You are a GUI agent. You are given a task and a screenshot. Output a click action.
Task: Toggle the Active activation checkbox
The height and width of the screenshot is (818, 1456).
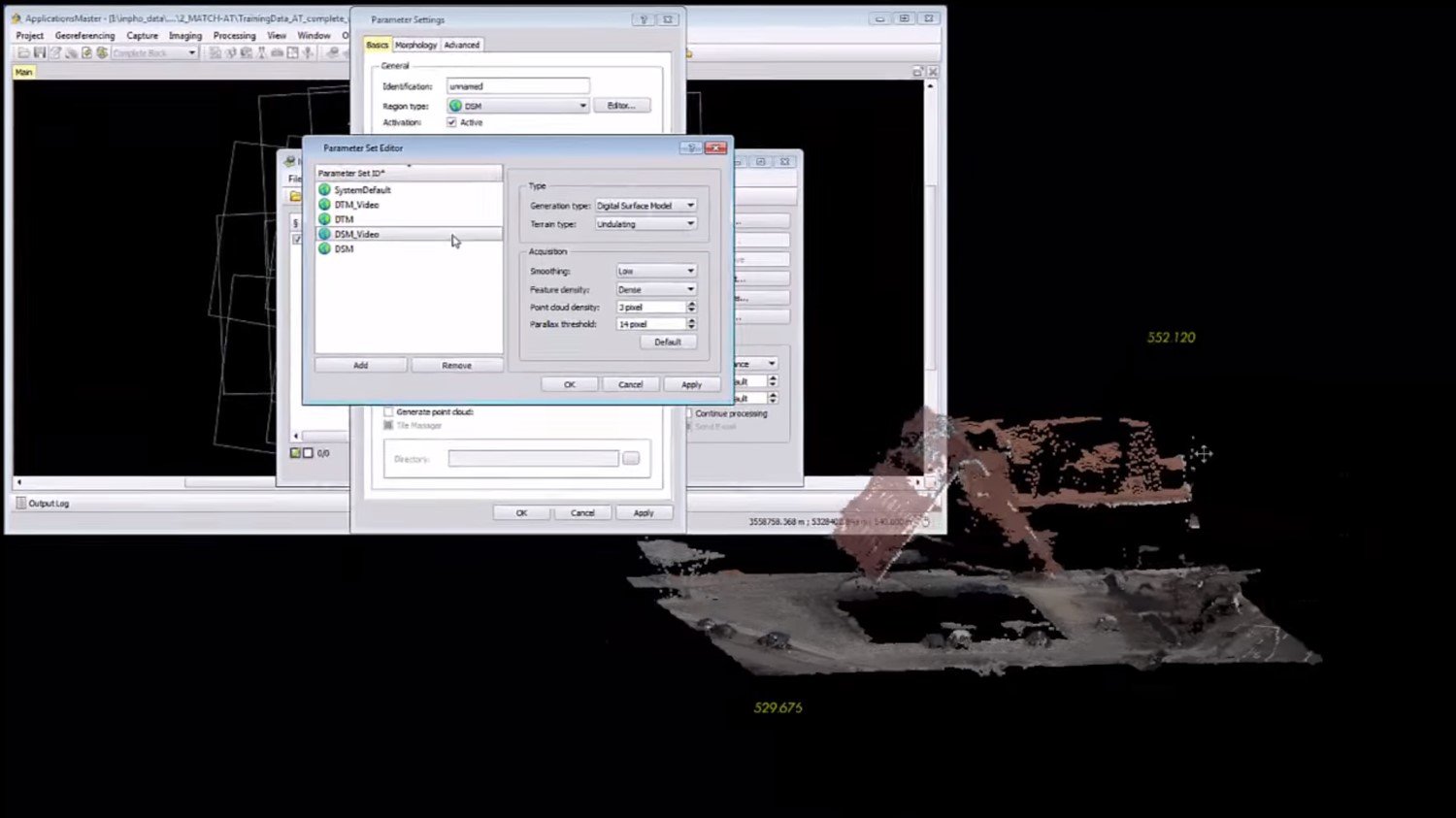click(451, 122)
